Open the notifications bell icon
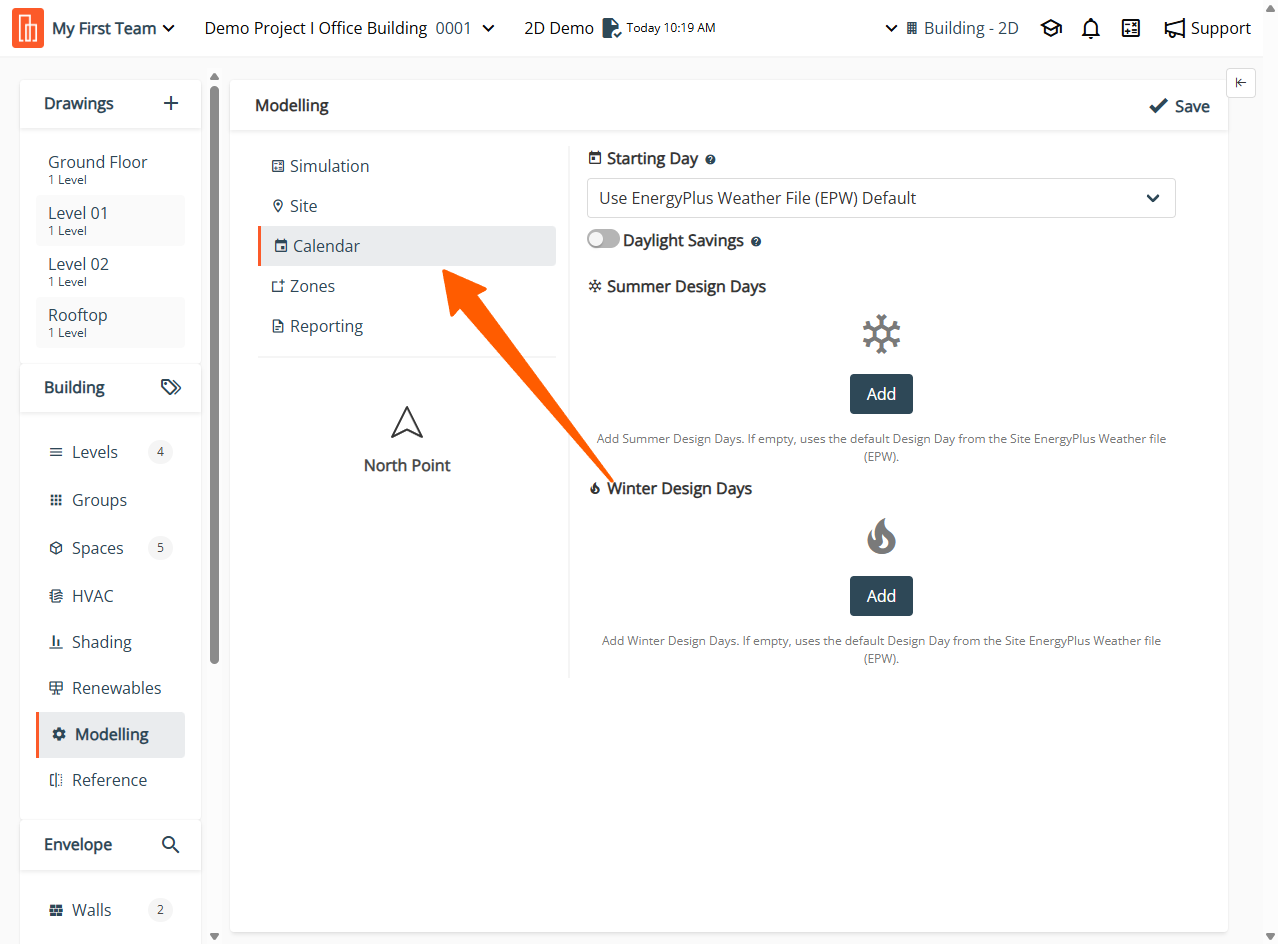Viewport: 1278px width, 944px height. click(1091, 29)
